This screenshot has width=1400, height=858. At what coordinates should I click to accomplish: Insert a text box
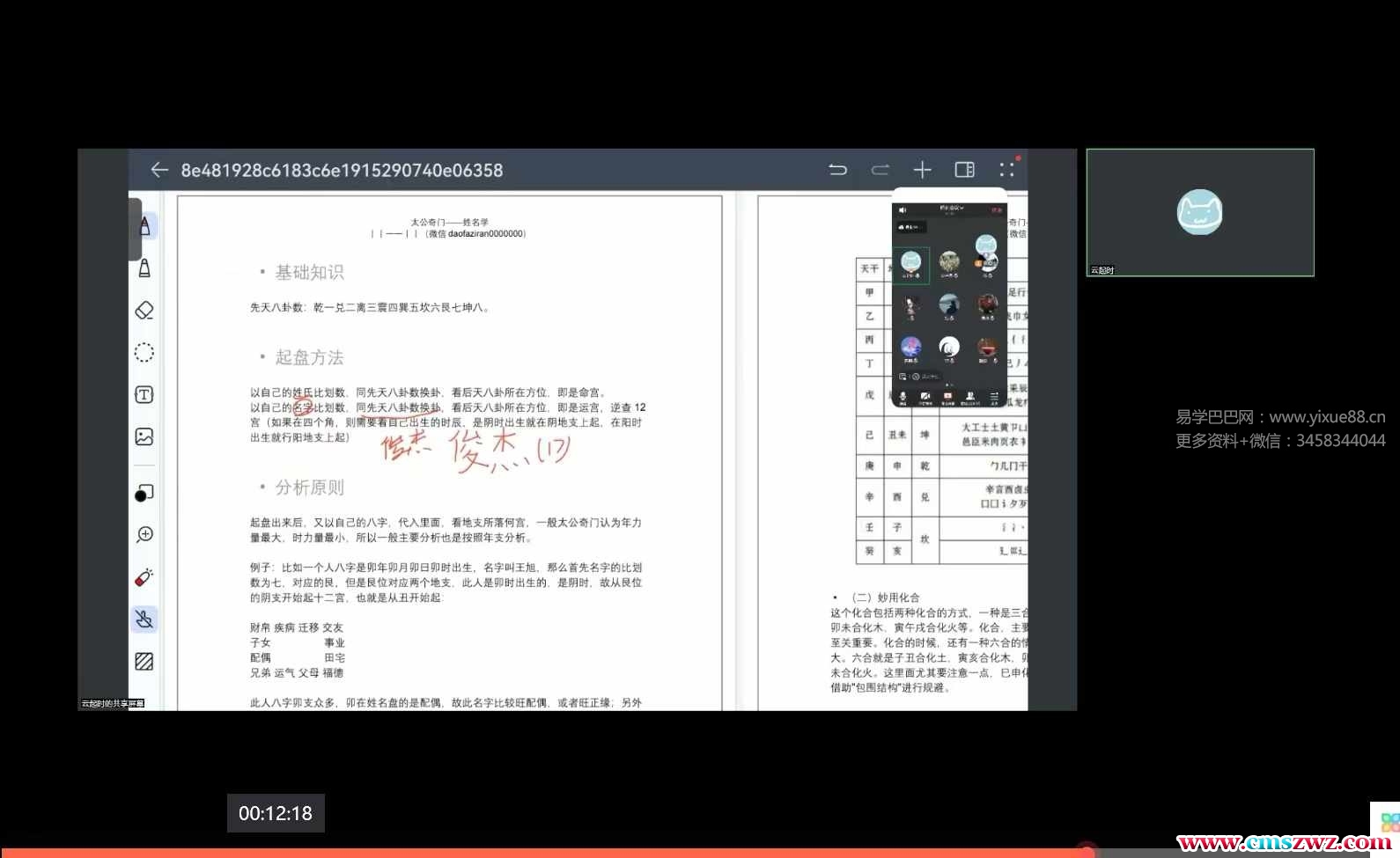pyautogui.click(x=144, y=395)
